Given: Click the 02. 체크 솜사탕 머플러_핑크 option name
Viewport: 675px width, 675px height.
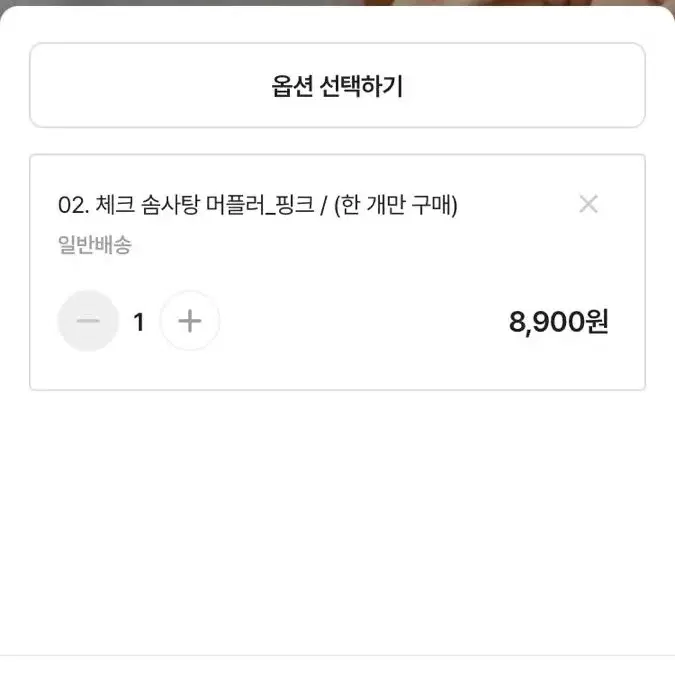Looking at the screenshot, I should pos(186,204).
